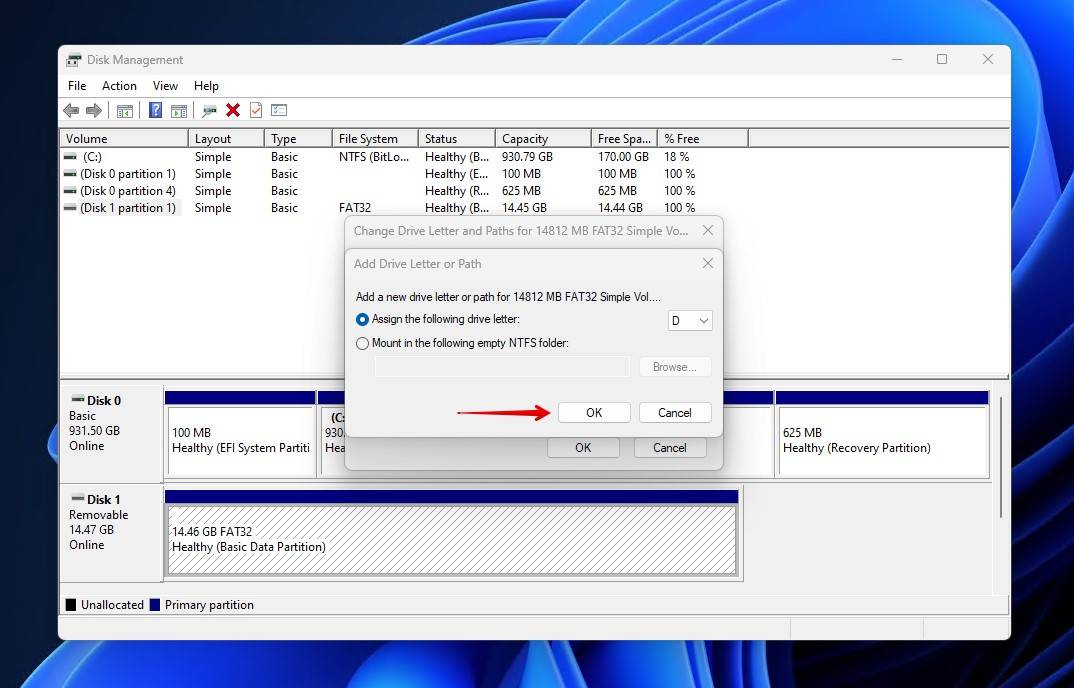The width and height of the screenshot is (1074, 688).
Task: Click OK in Change Drive Letter dialog
Action: (x=583, y=447)
